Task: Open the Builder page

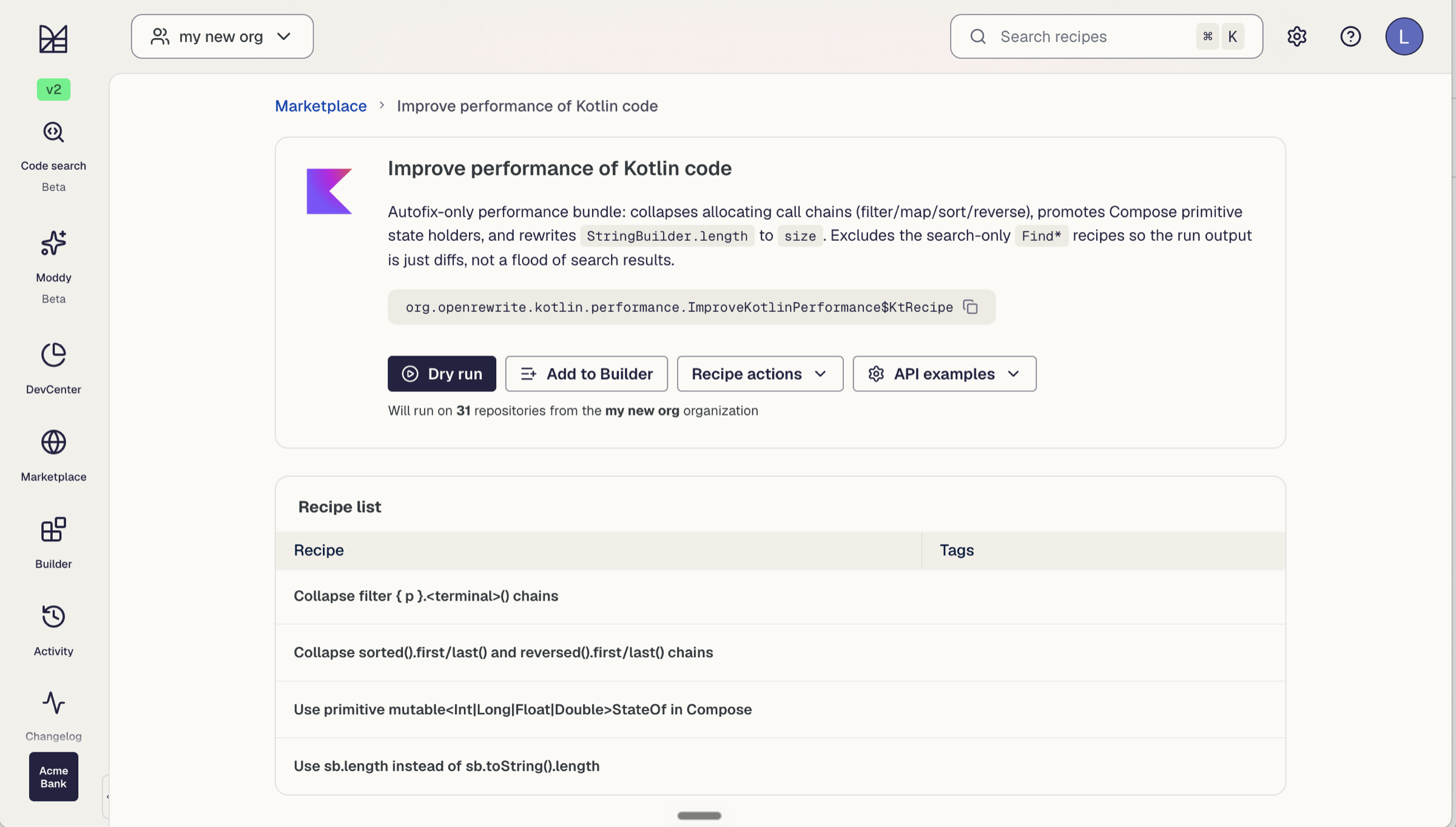Action: [x=53, y=543]
